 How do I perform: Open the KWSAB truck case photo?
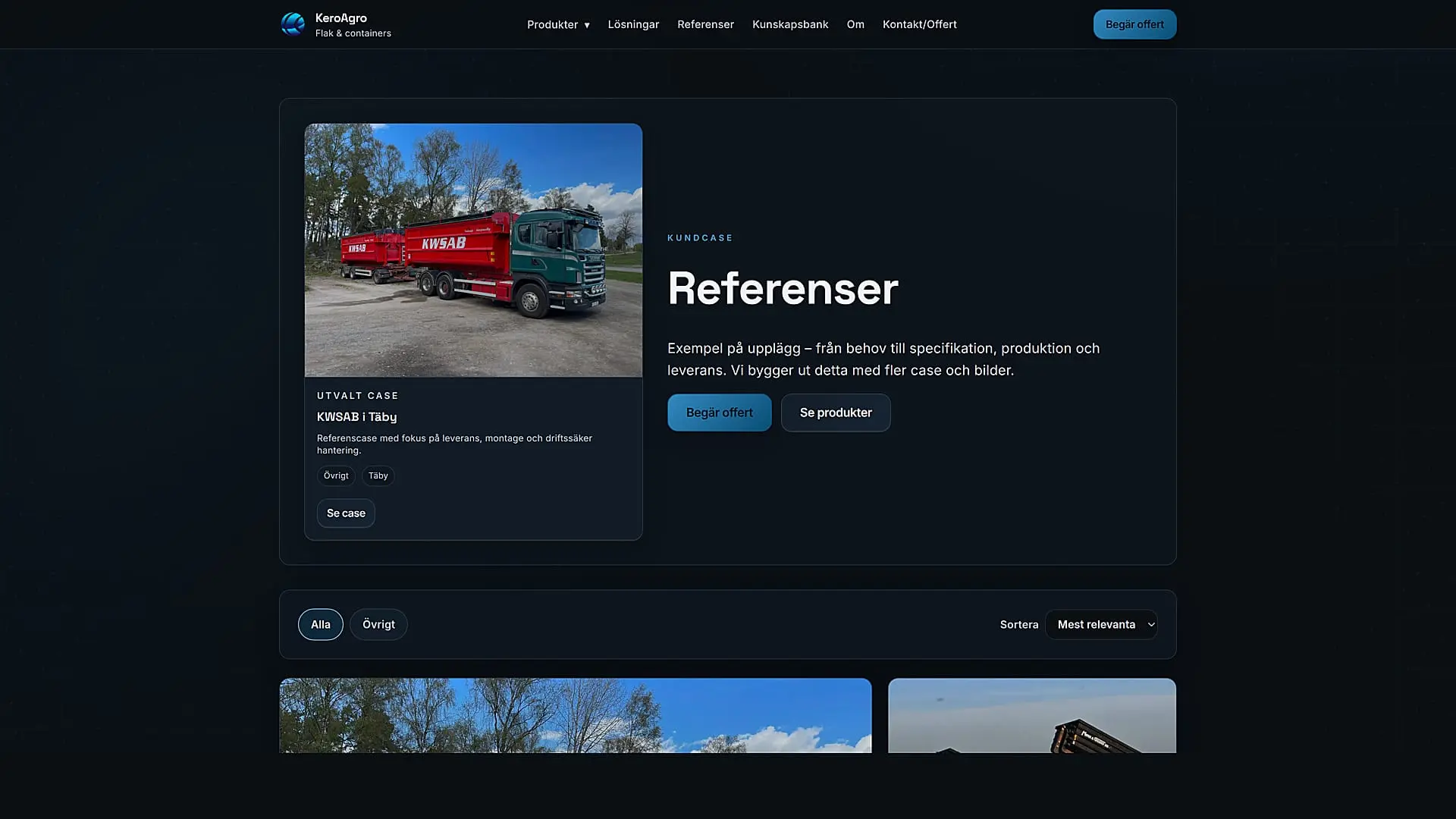point(473,251)
